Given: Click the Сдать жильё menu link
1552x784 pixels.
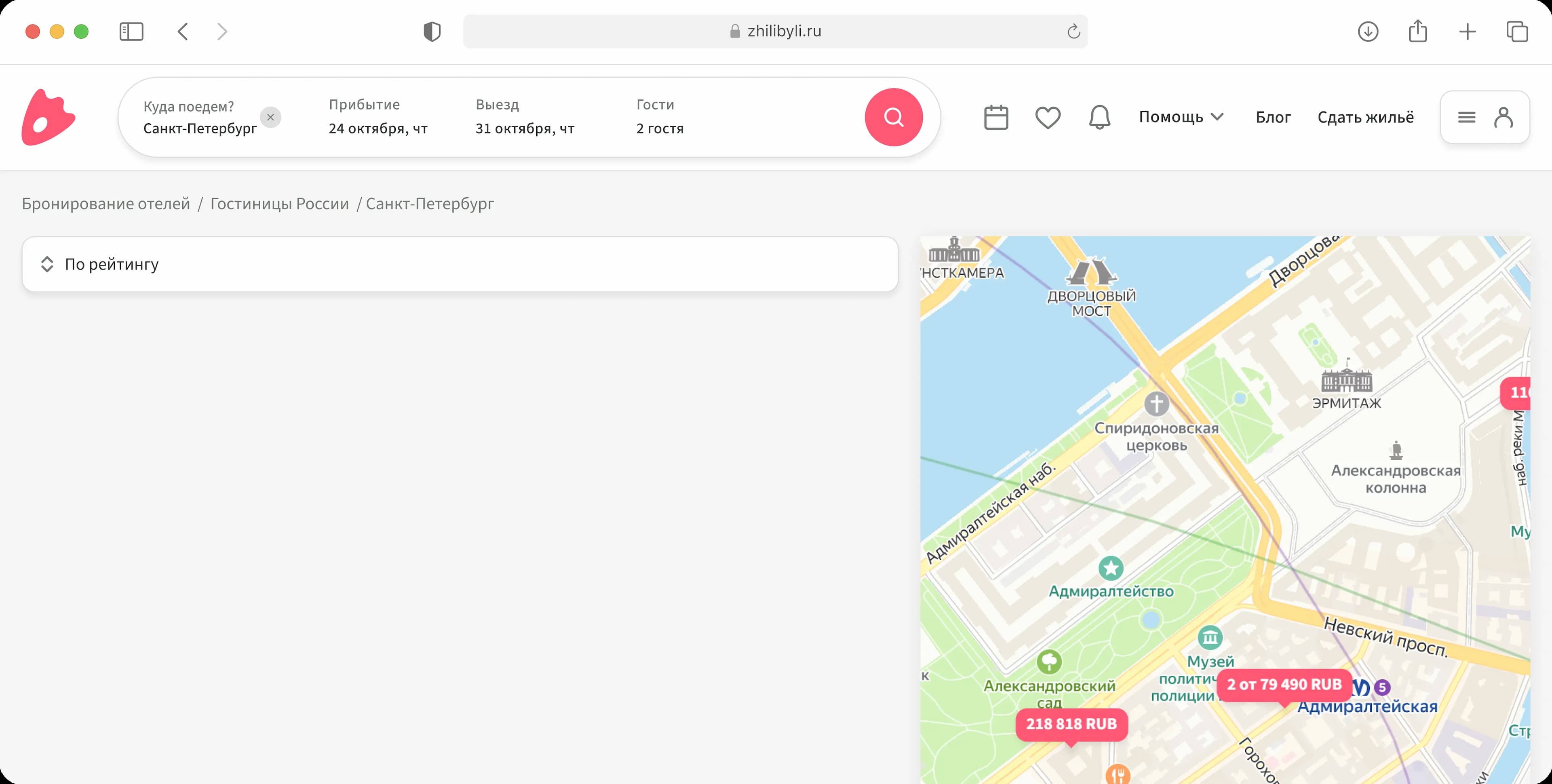Looking at the screenshot, I should click(1365, 117).
